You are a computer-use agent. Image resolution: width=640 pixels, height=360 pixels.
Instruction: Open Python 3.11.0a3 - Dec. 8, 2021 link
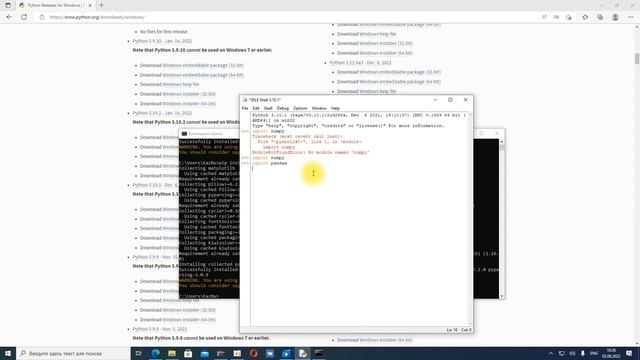pos(360,62)
